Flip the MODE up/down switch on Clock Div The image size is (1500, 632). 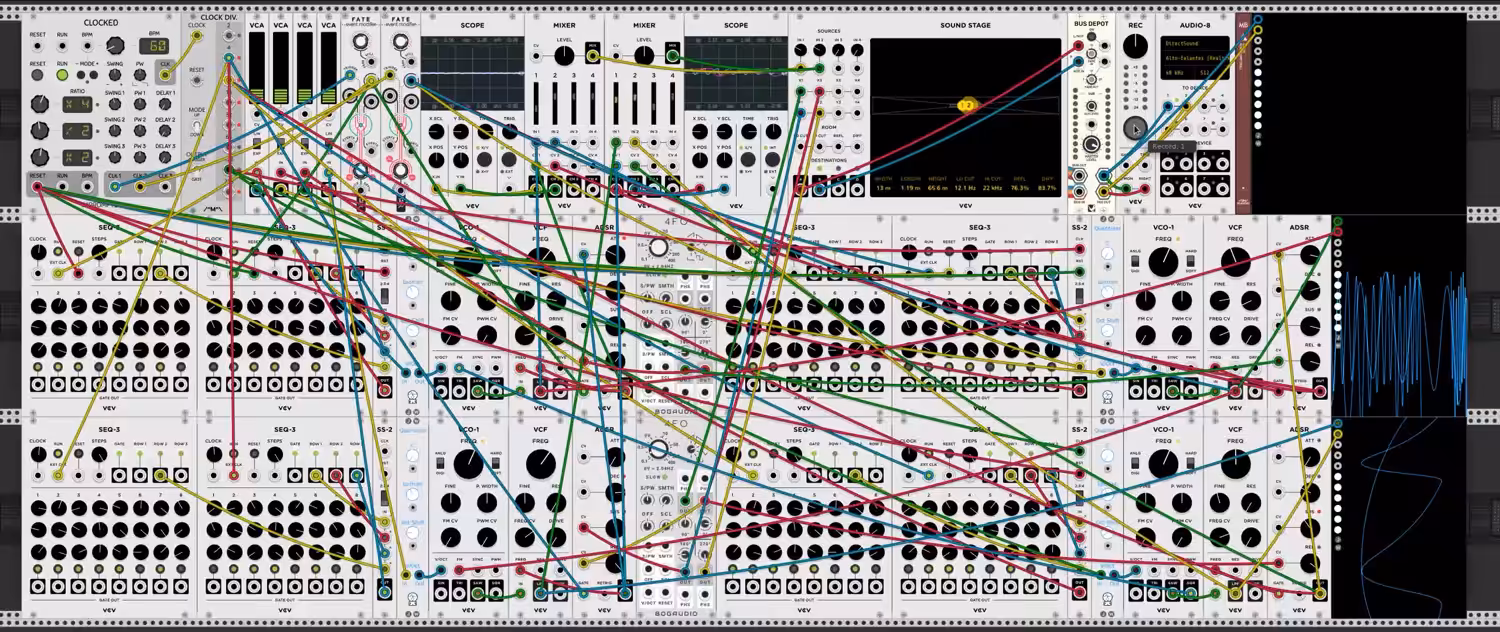[196, 125]
